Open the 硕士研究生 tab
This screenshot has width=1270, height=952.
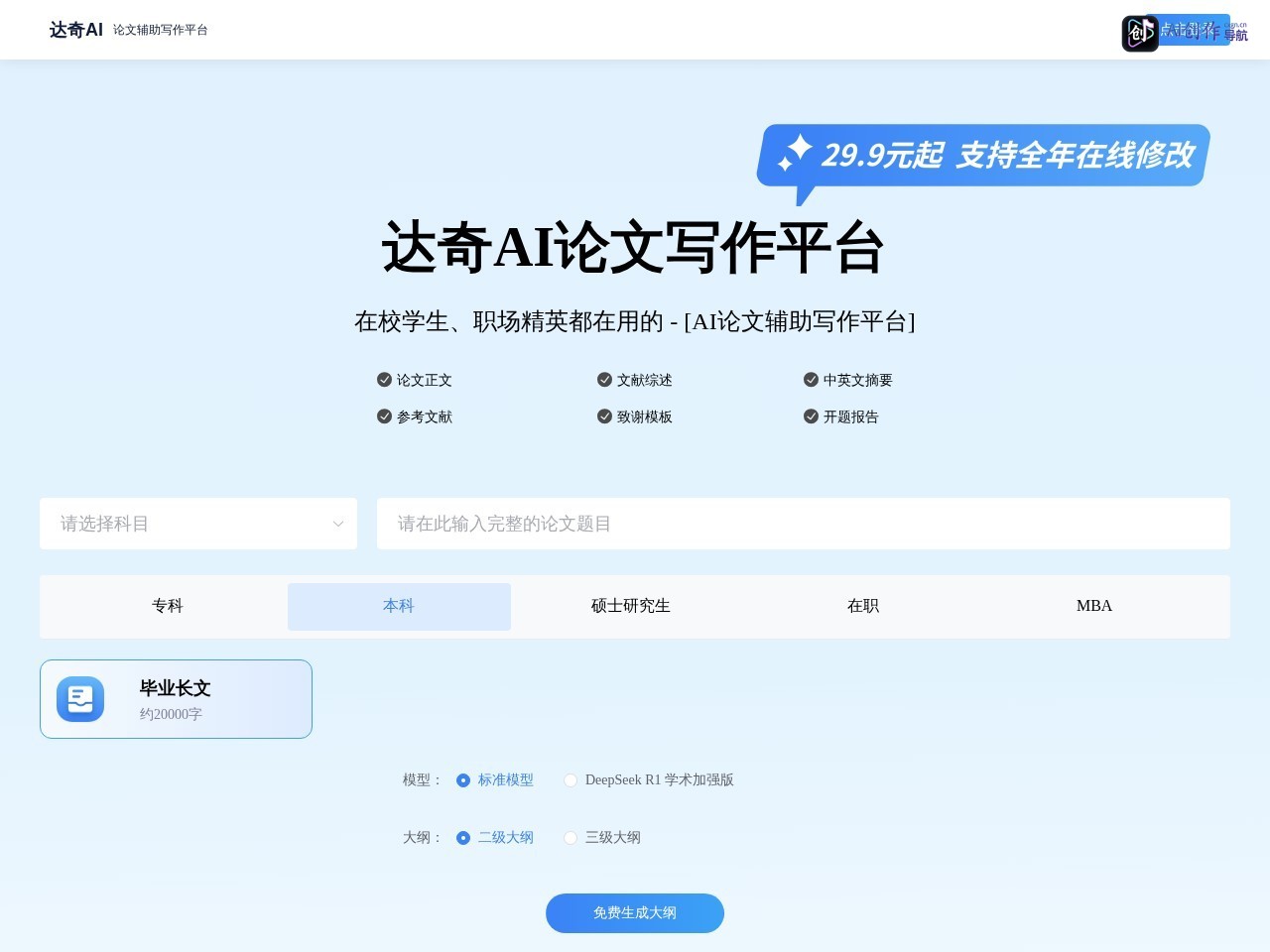tap(631, 606)
